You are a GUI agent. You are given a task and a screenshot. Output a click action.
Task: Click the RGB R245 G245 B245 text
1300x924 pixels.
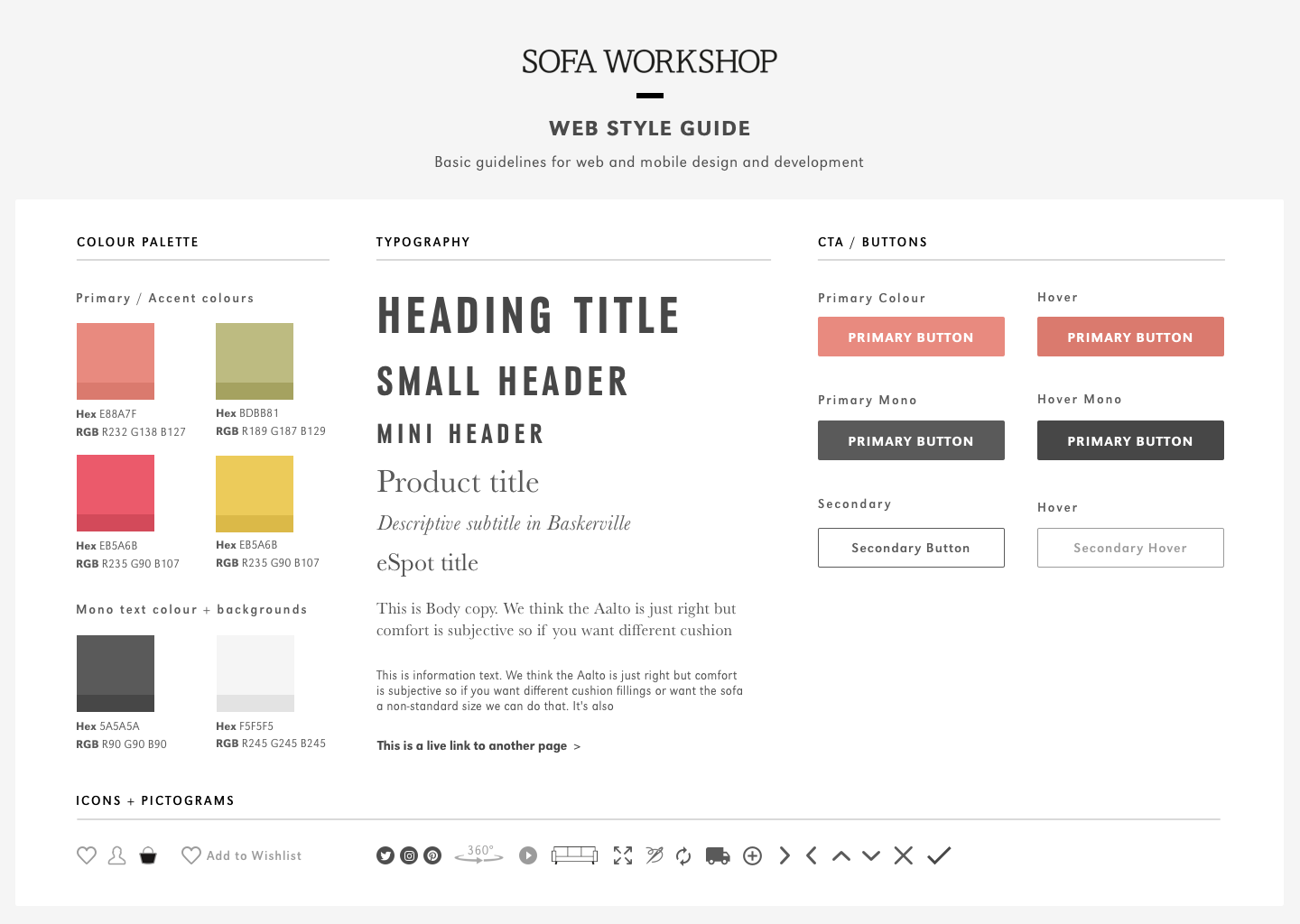tap(271, 744)
